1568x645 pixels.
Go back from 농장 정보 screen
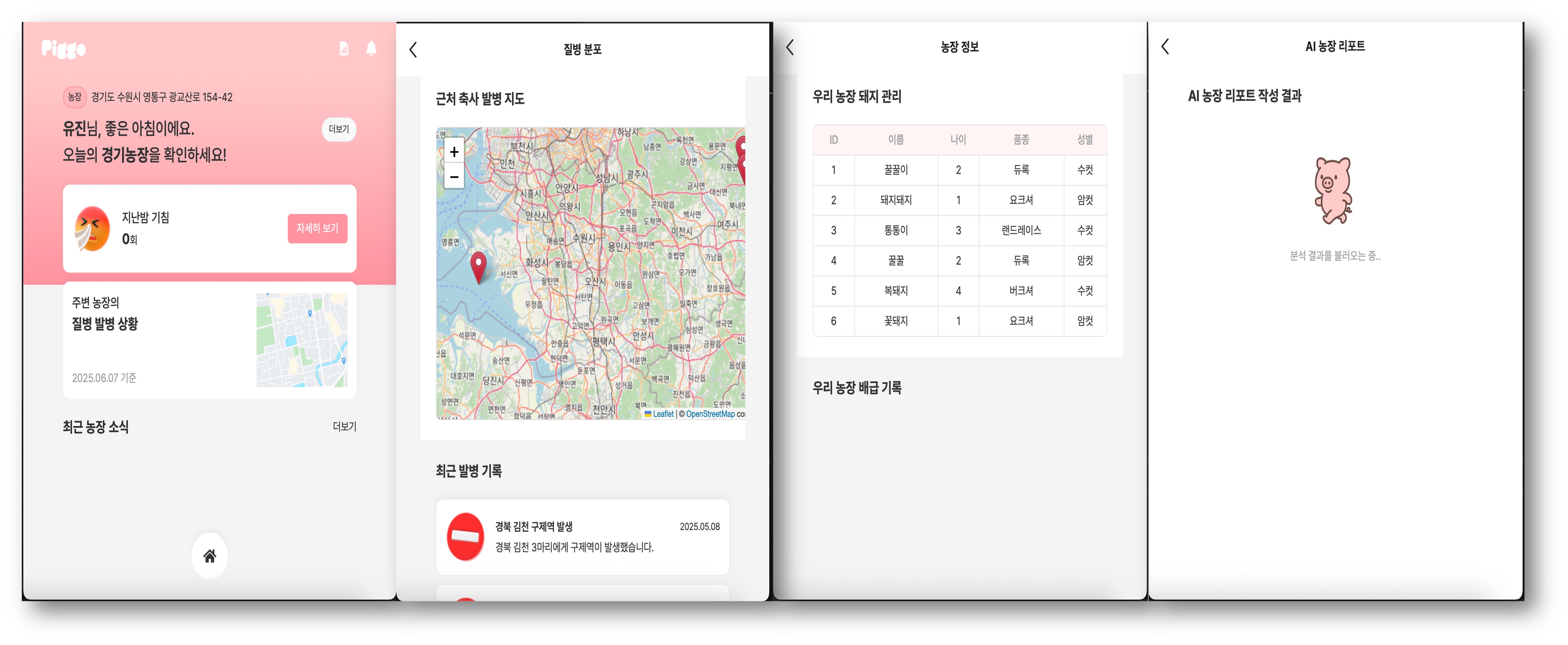coord(790,47)
